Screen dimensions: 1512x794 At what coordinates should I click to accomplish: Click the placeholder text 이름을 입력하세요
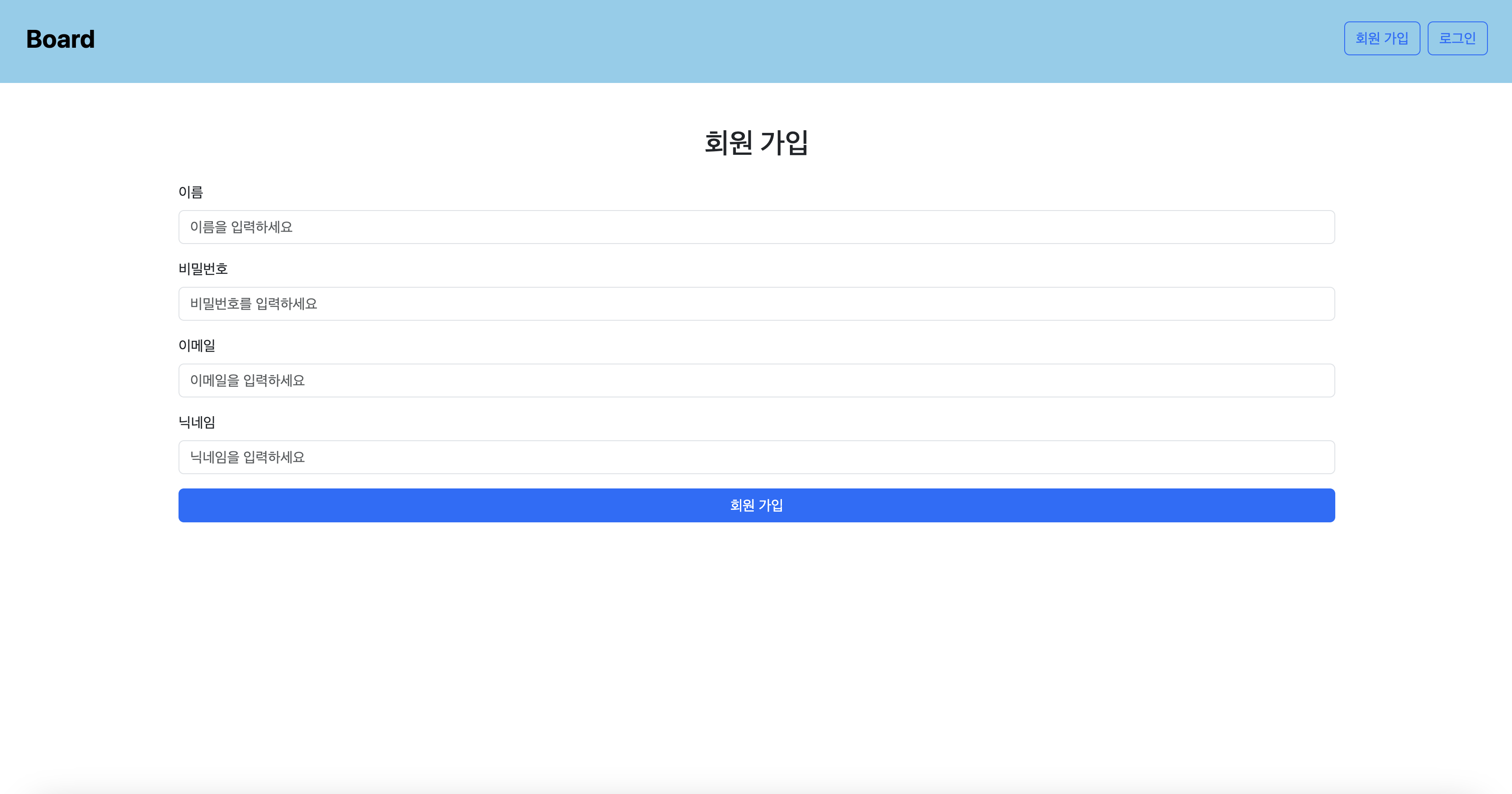click(x=242, y=227)
